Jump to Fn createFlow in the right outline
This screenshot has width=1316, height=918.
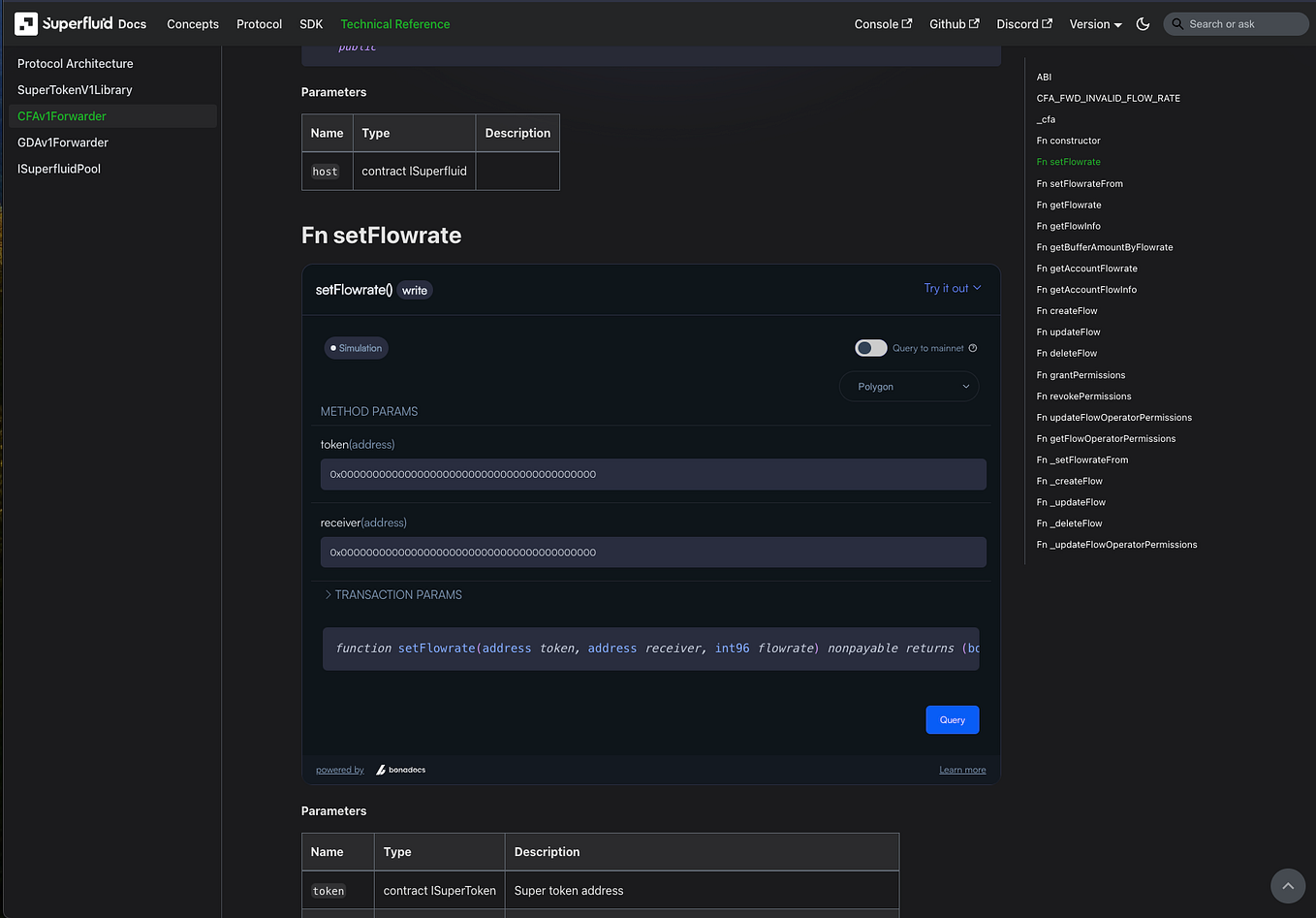(1066, 310)
